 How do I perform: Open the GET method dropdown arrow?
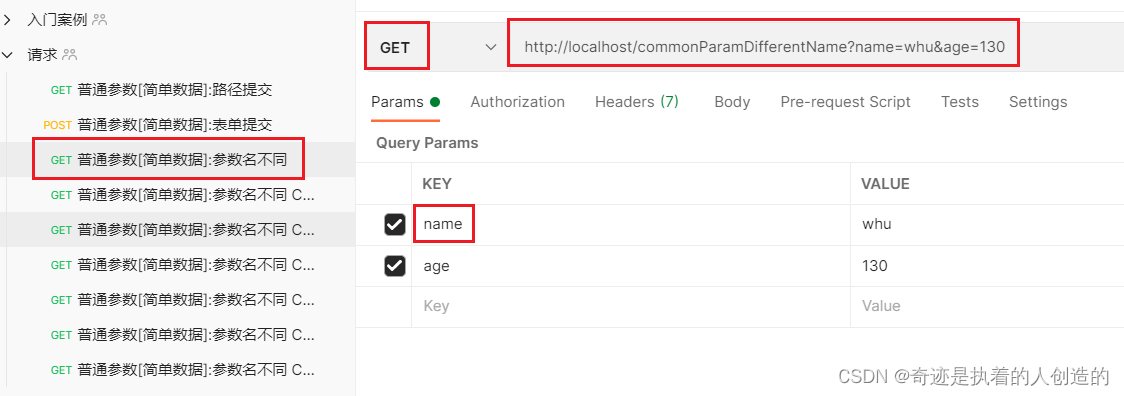pyautogui.click(x=491, y=47)
